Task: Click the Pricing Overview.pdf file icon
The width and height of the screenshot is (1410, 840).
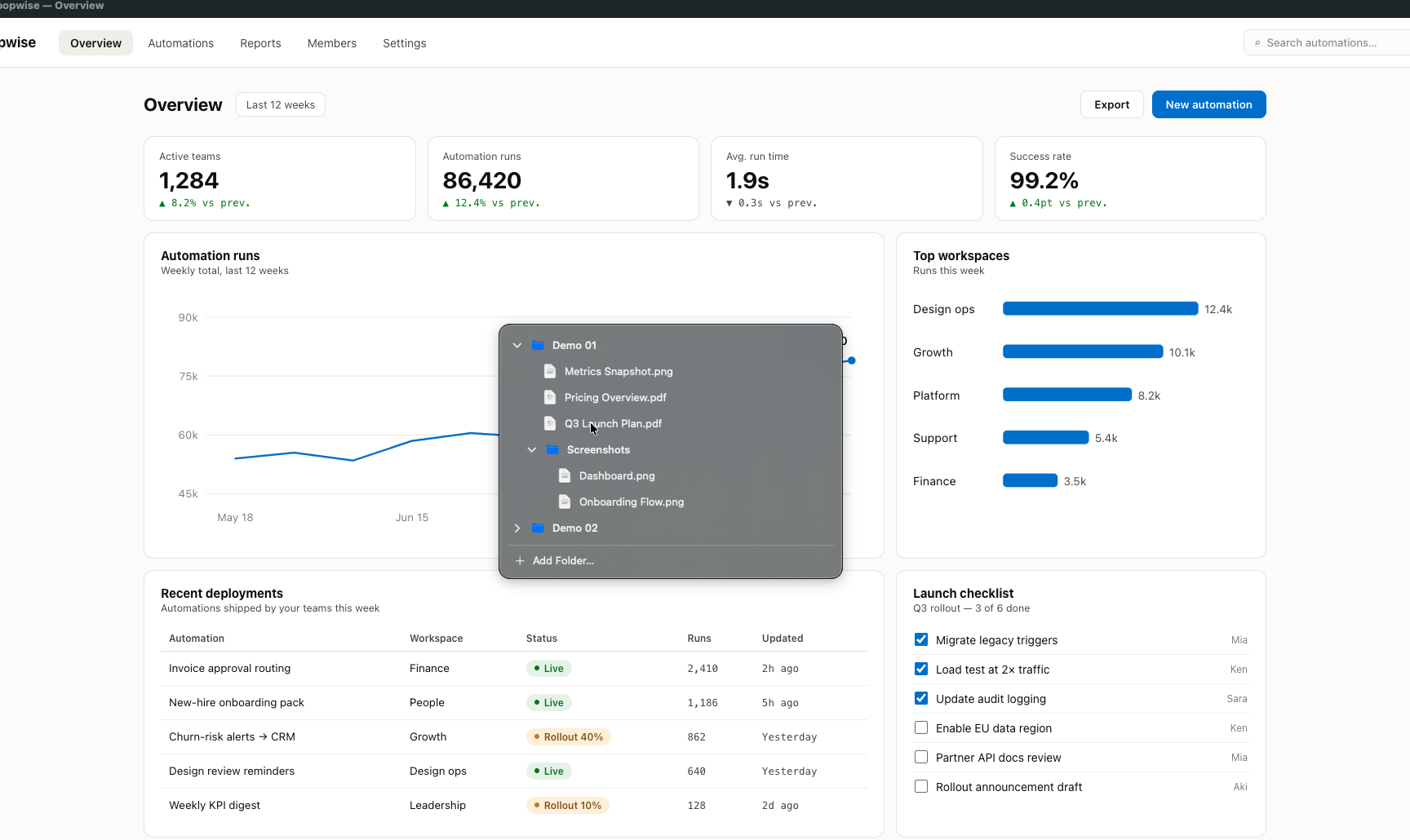Action: (x=550, y=397)
